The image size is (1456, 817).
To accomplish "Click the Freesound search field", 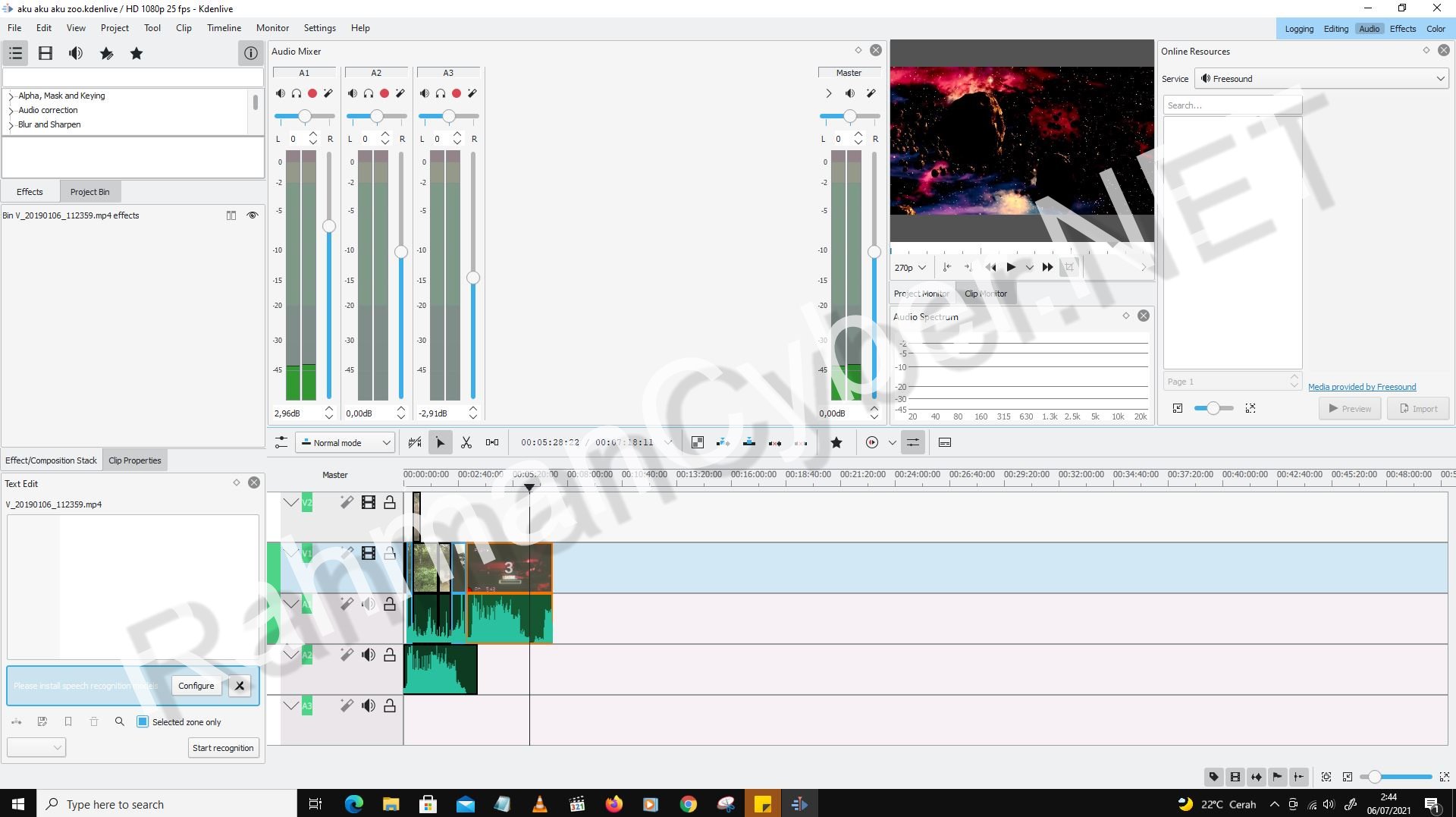I will click(1232, 105).
